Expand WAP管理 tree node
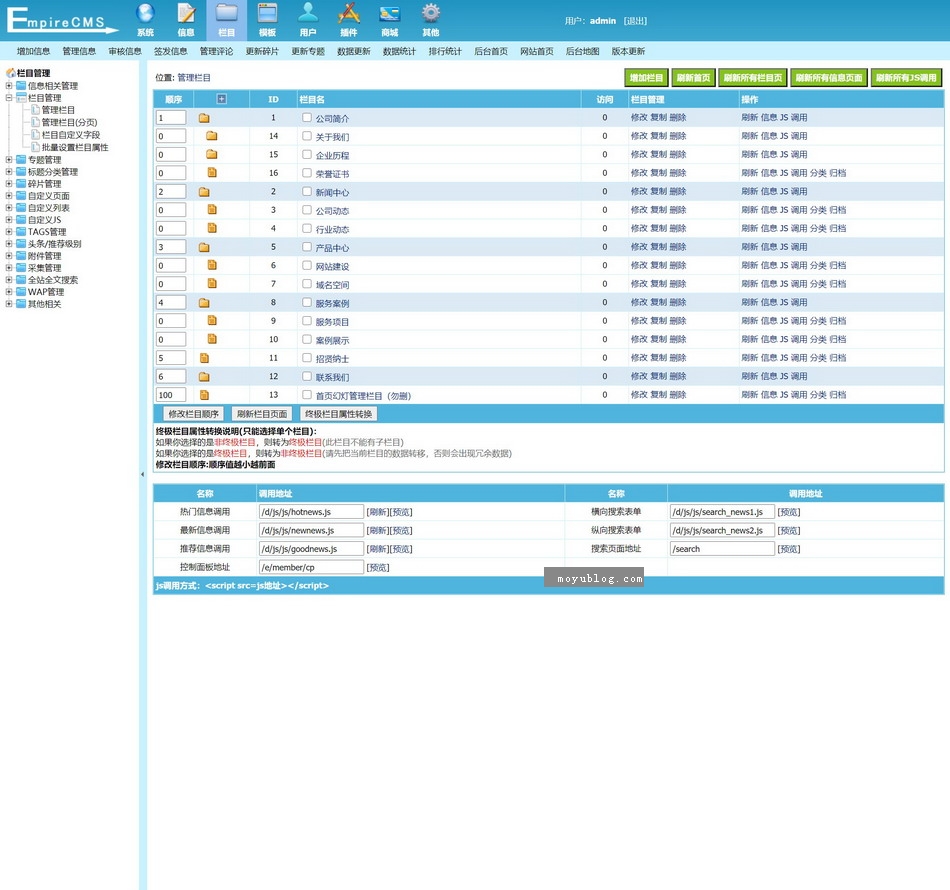 (x=9, y=291)
